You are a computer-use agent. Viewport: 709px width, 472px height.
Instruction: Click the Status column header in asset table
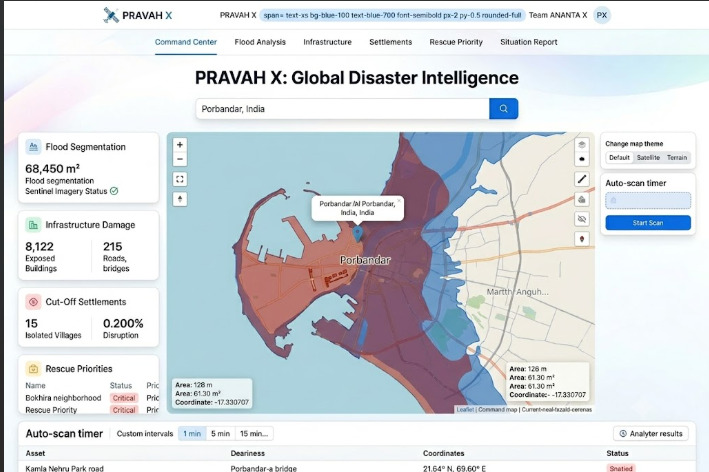click(x=617, y=453)
